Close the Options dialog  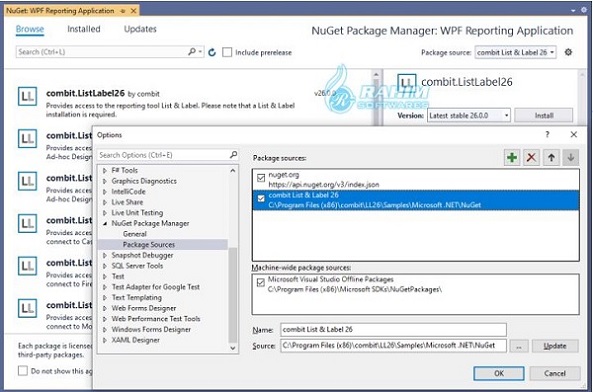tap(574, 134)
